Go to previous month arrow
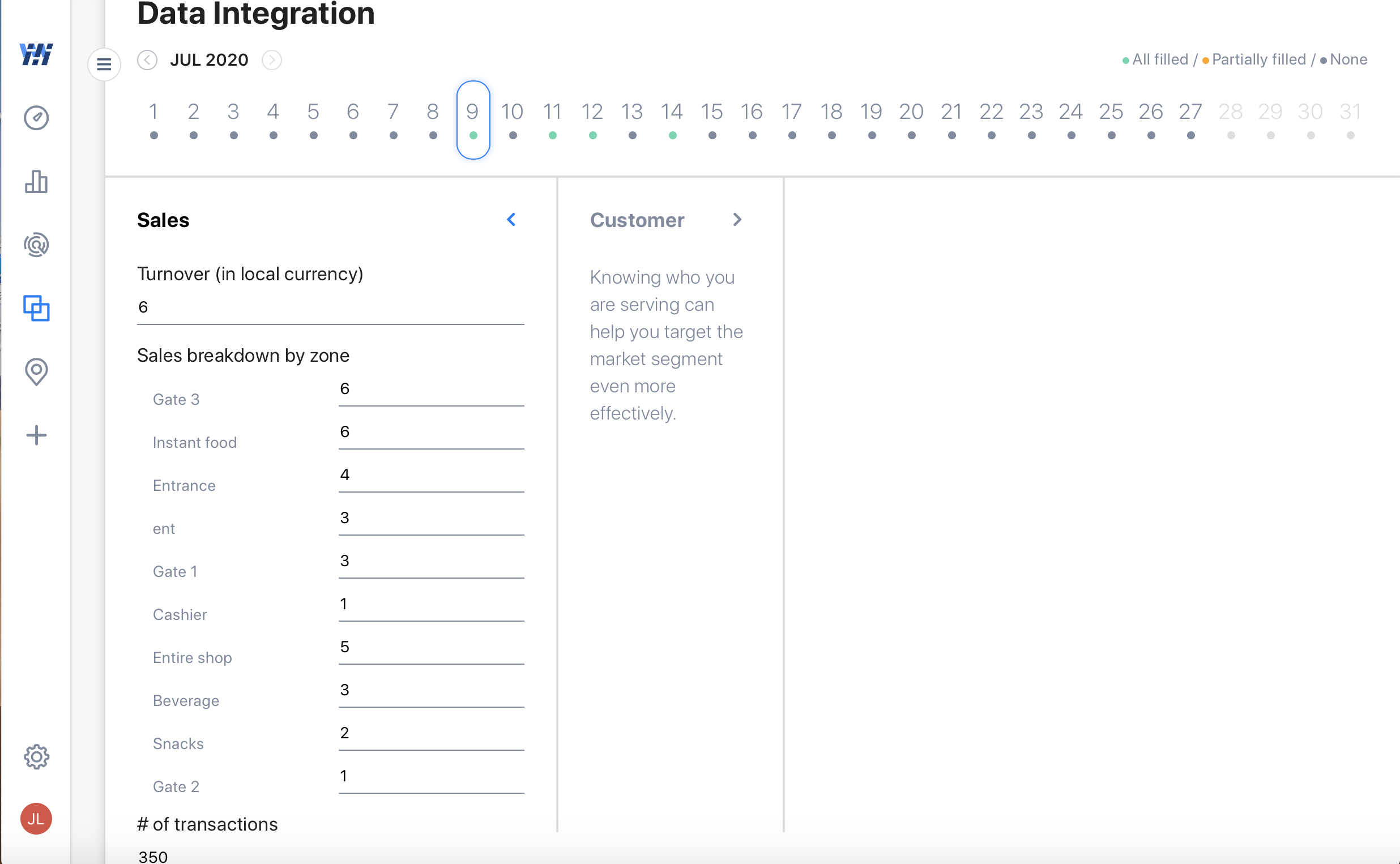 point(147,60)
